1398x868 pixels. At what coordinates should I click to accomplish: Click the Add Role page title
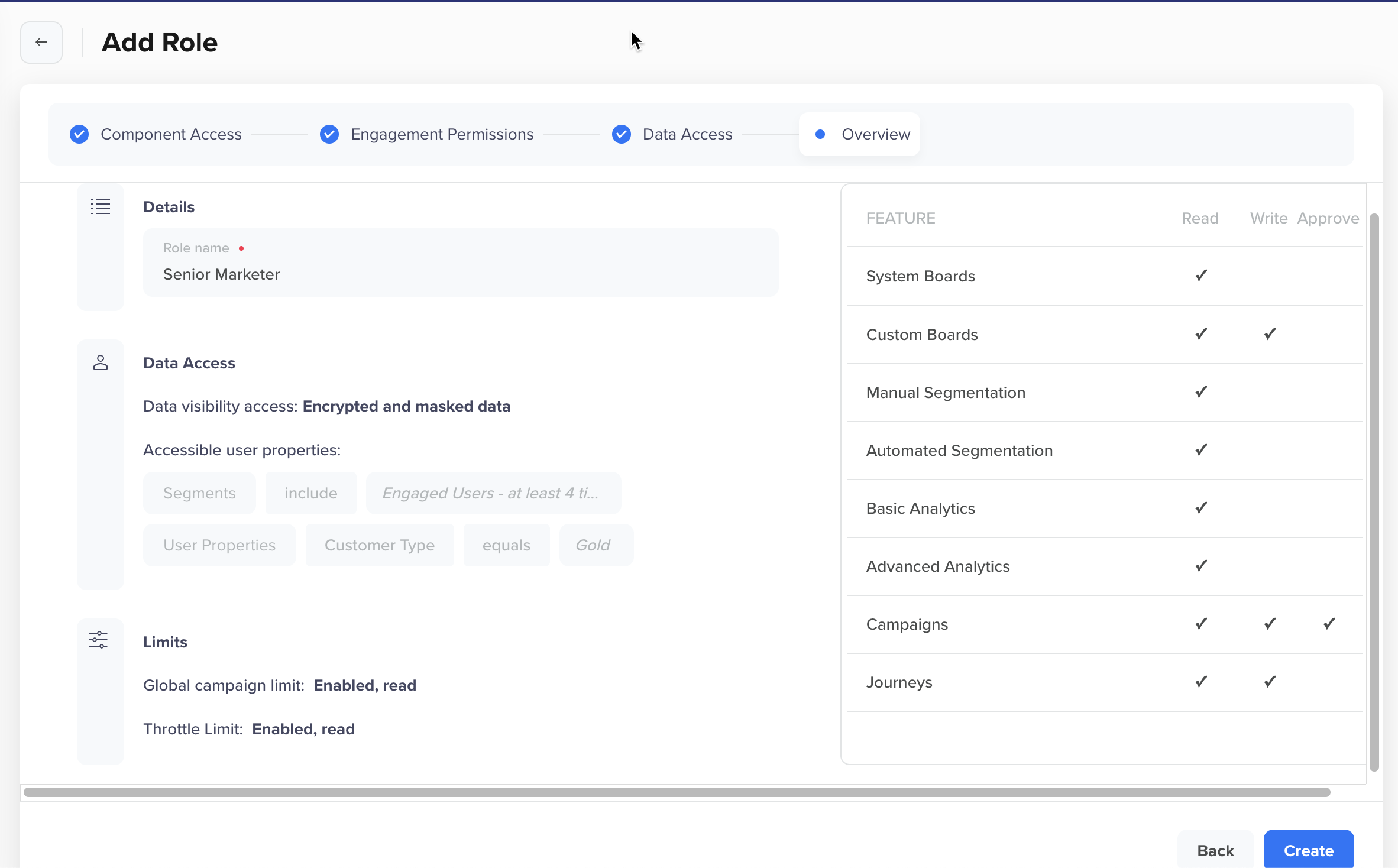160,43
